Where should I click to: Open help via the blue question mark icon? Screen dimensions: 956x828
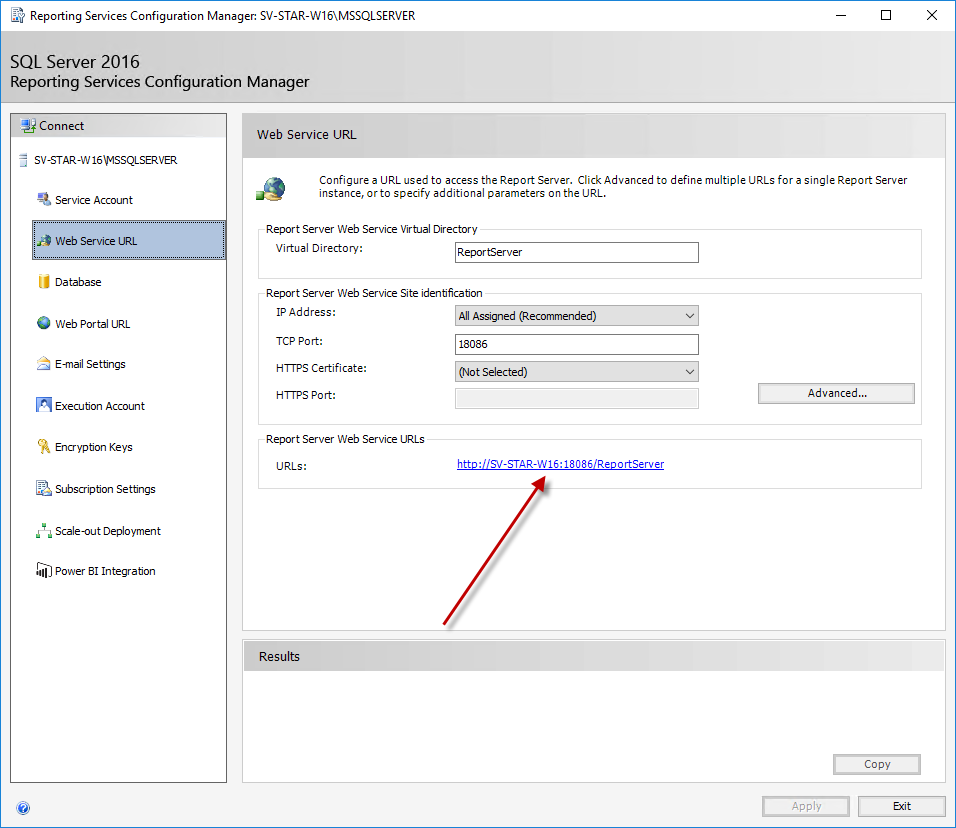(23, 808)
